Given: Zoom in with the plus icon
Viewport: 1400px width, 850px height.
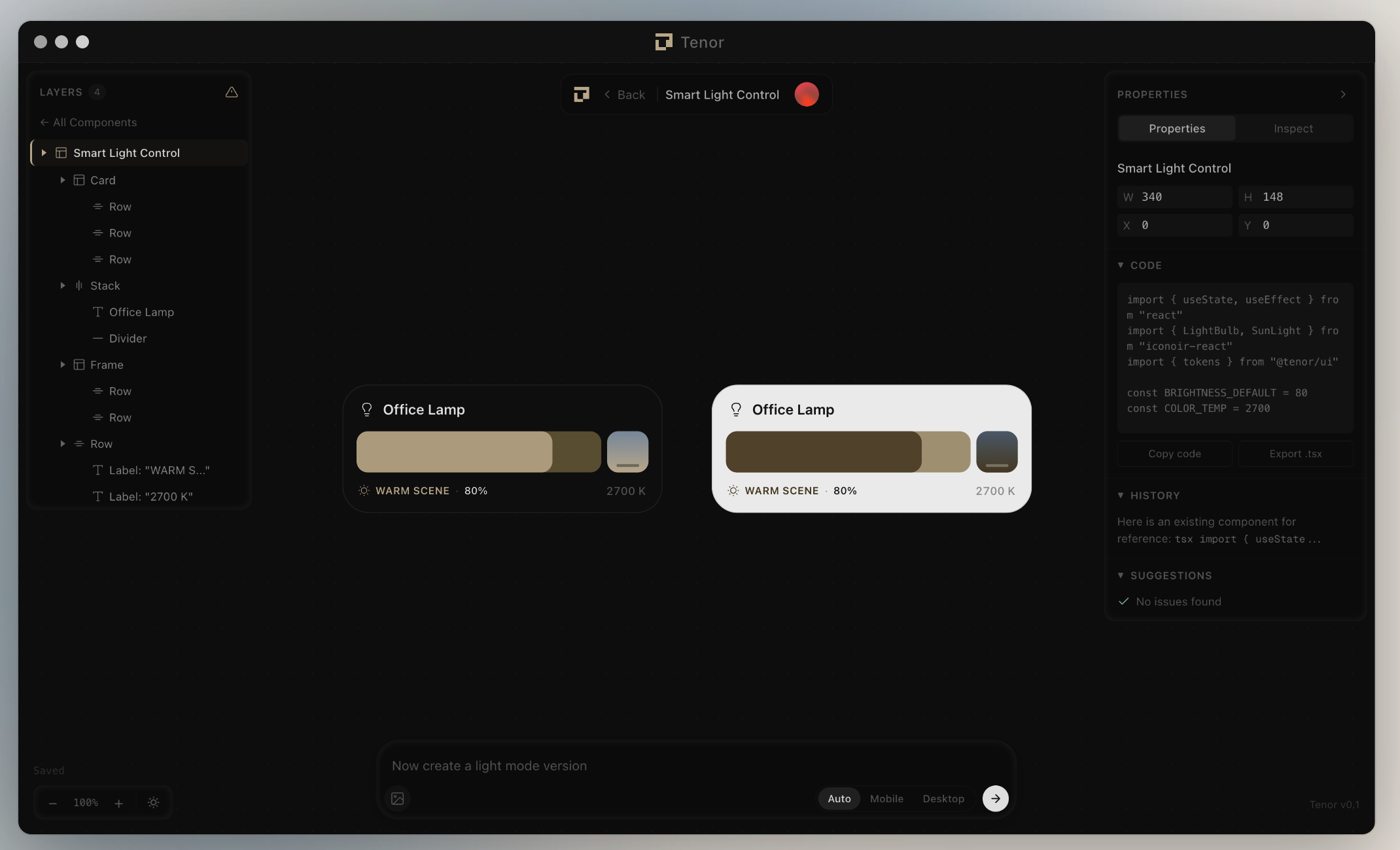Looking at the screenshot, I should (x=119, y=803).
